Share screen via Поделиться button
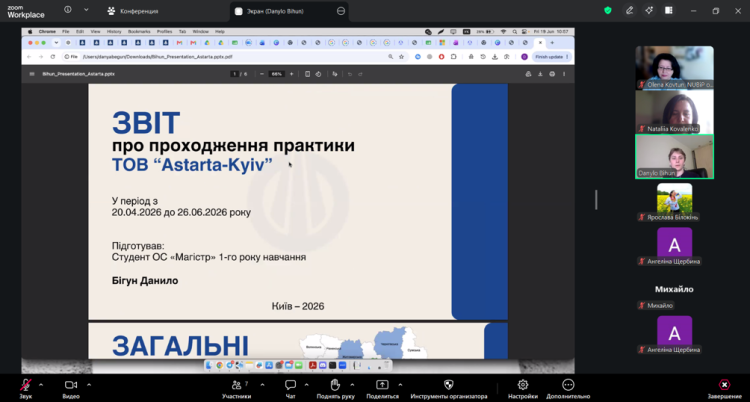Image resolution: width=750 pixels, height=402 pixels. [x=382, y=388]
